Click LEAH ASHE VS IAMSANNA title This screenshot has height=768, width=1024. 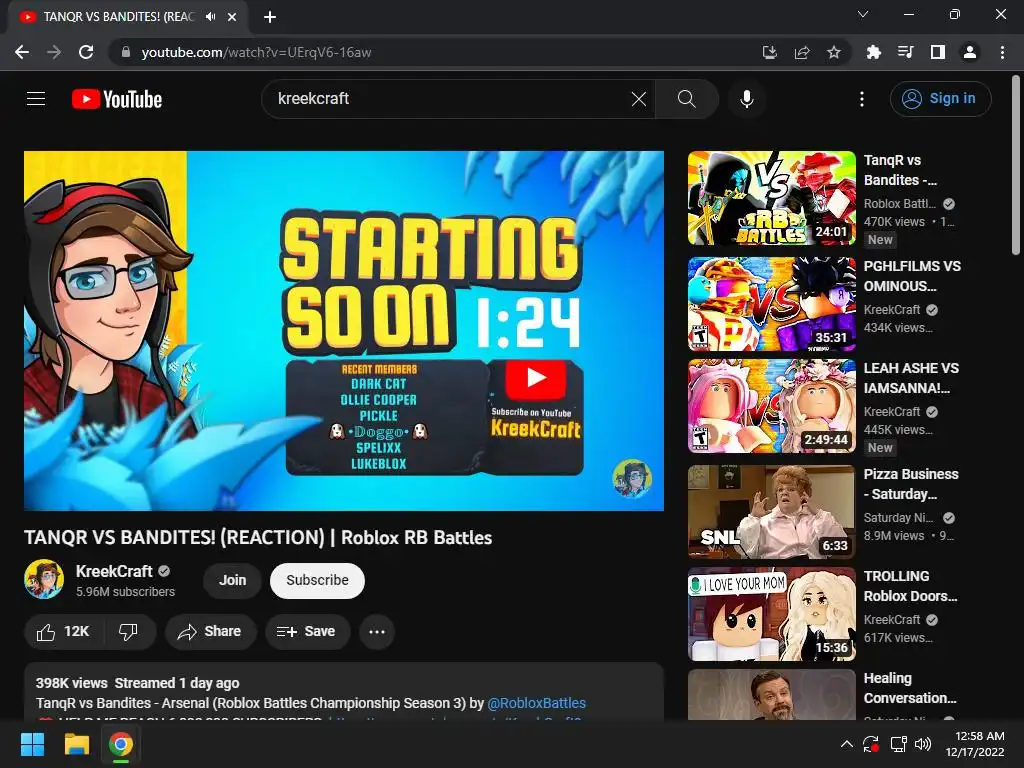[911, 378]
